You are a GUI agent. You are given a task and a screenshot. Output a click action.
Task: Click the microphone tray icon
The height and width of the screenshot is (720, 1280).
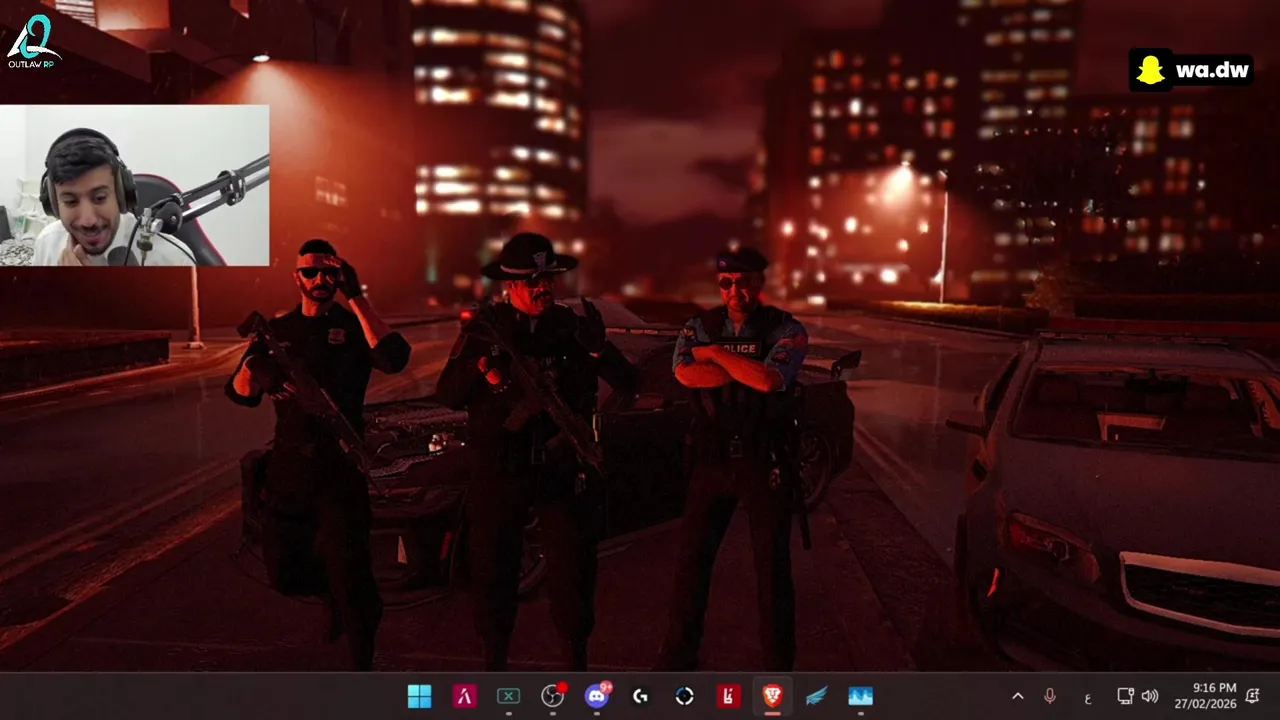1050,696
